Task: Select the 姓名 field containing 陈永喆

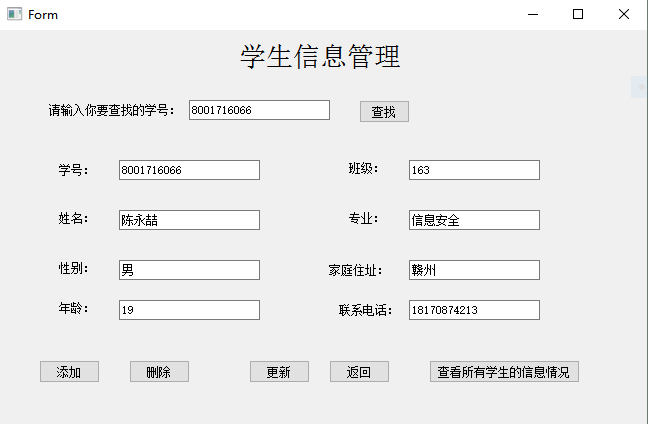Action: pyautogui.click(x=189, y=220)
